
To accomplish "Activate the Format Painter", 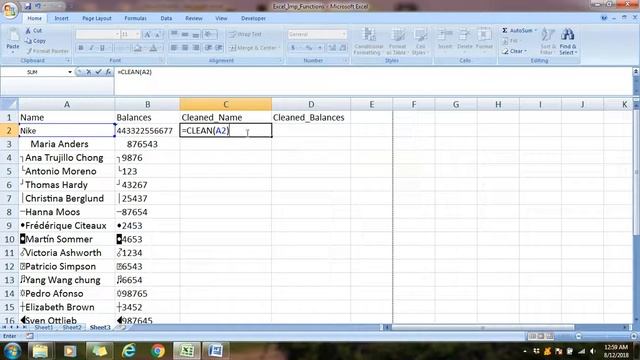I will pyautogui.click(x=47, y=51).
